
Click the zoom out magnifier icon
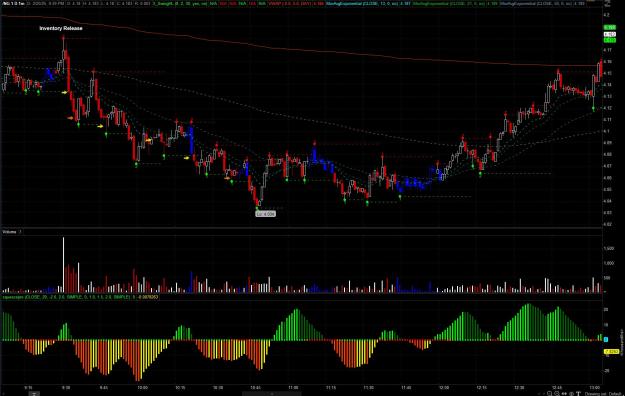coord(557,394)
